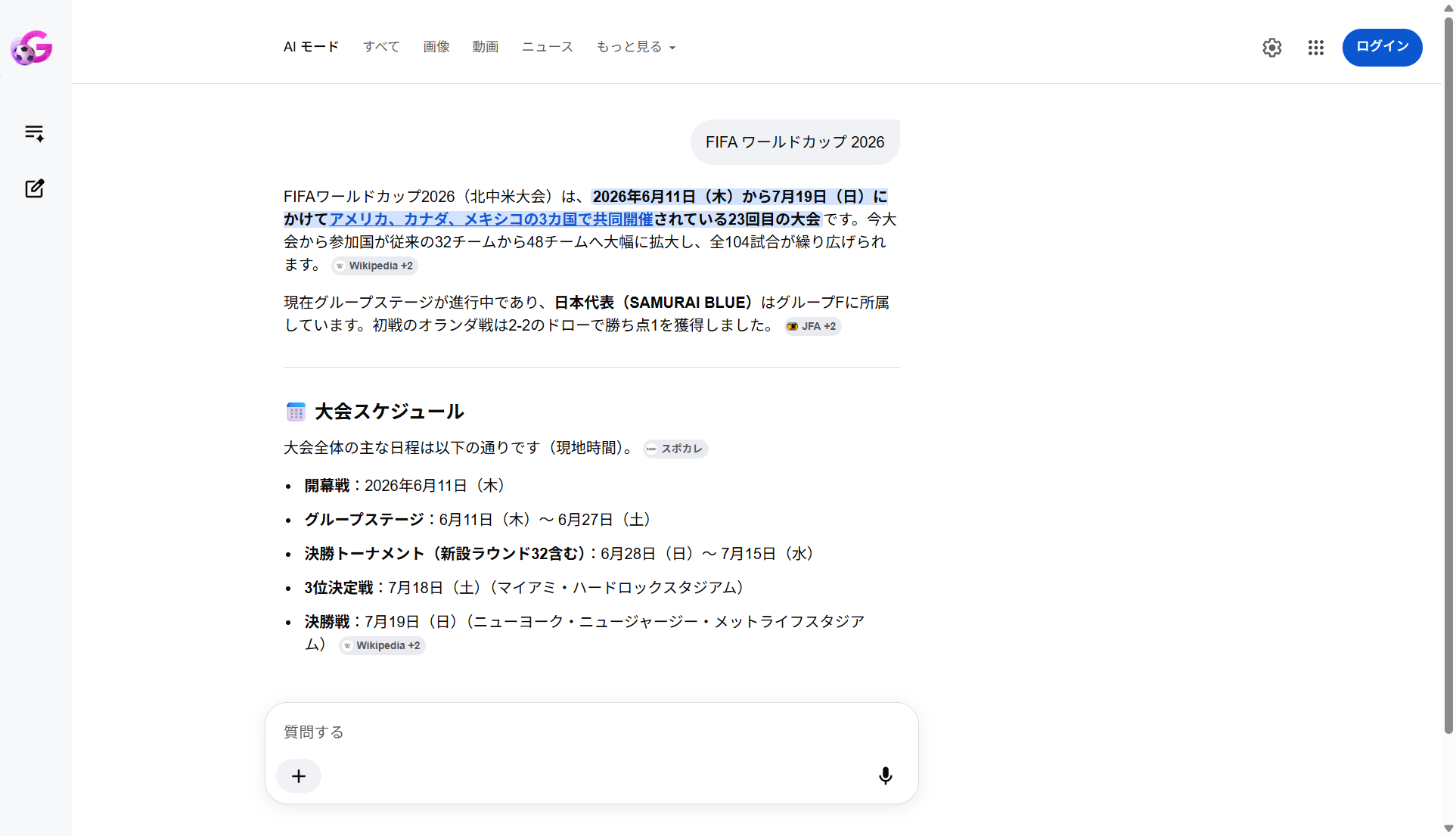Image resolution: width=1456 pixels, height=836 pixels.
Task: Open the スポカレ source chip
Action: 675,449
